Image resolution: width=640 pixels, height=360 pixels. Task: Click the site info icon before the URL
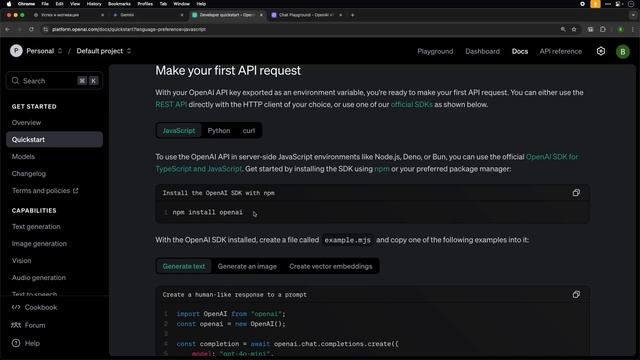(46, 29)
